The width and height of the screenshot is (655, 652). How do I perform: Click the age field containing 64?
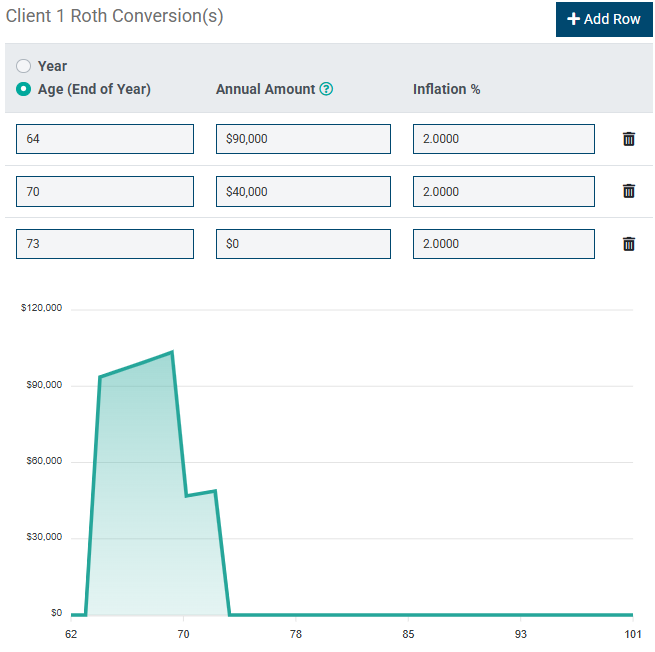click(105, 139)
